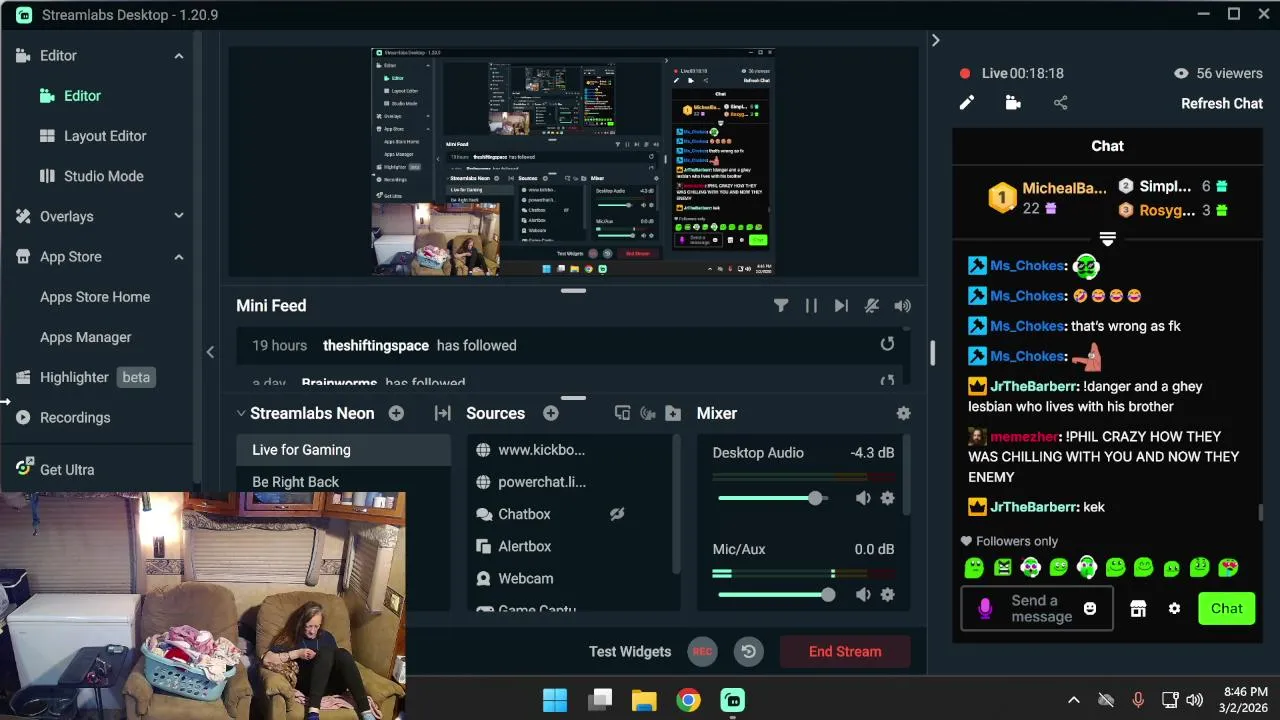Open scene transitions icon

click(x=442, y=413)
